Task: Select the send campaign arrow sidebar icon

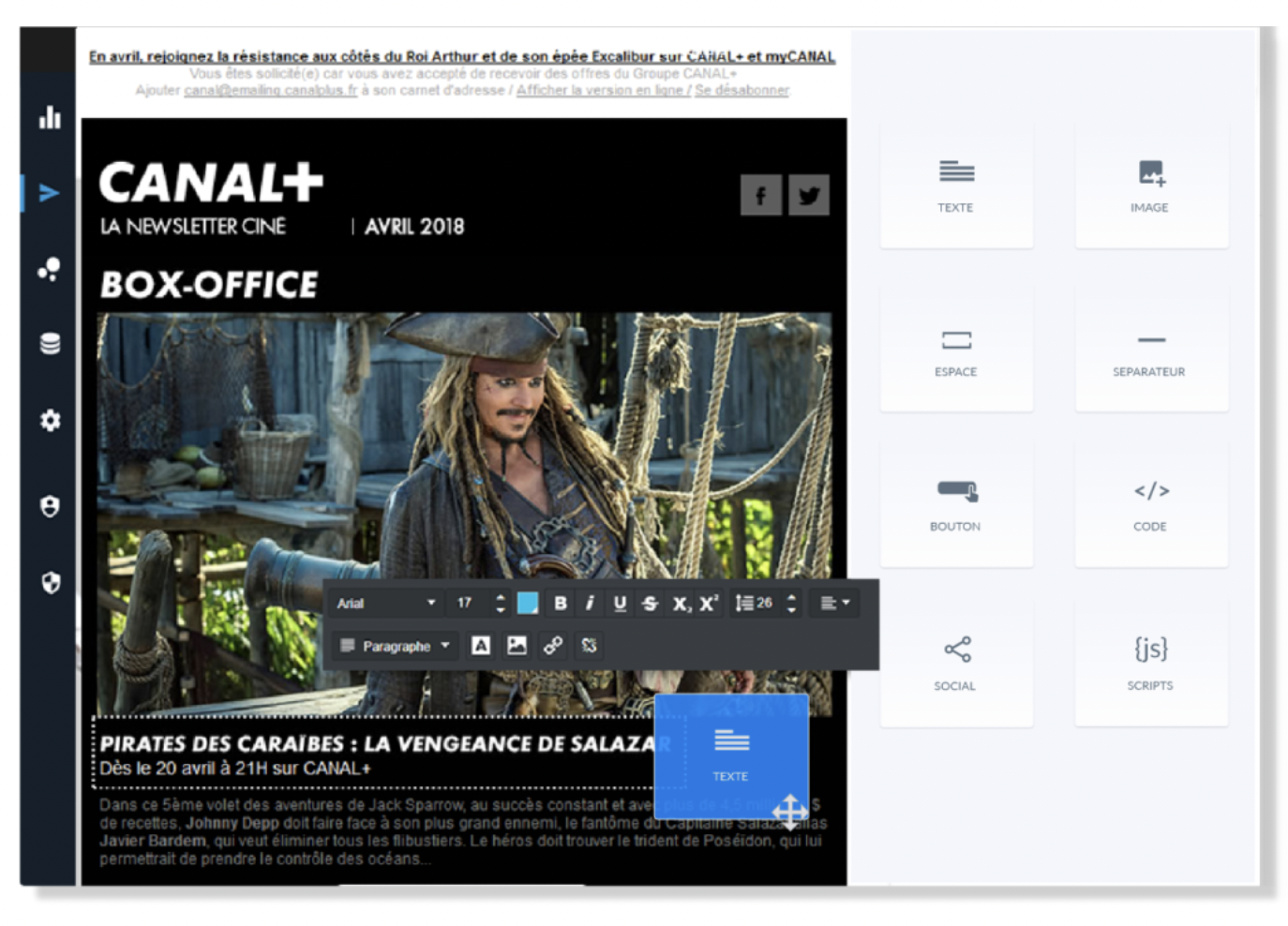Action: click(x=50, y=193)
